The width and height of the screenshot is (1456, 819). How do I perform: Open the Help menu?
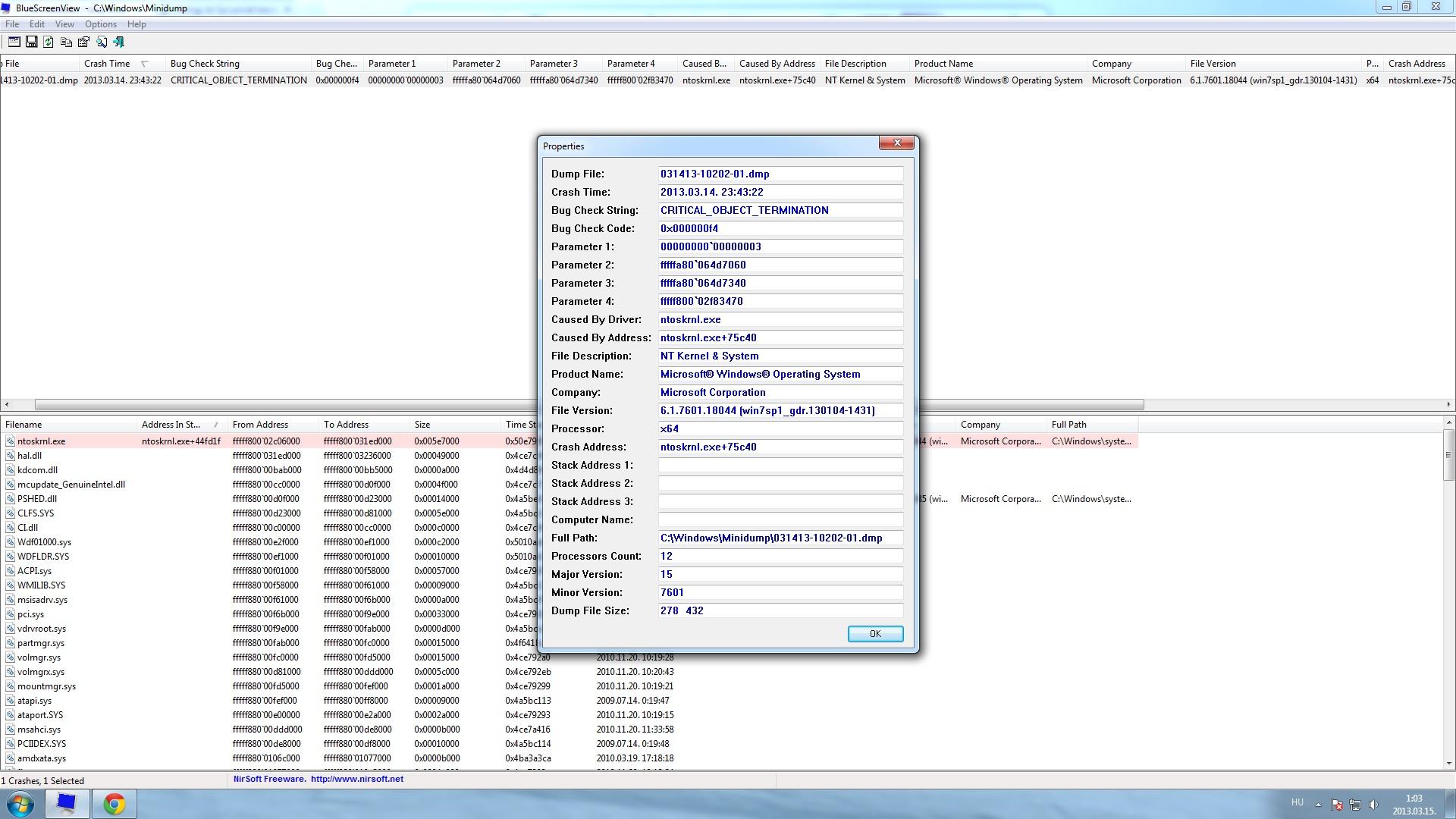click(x=136, y=24)
